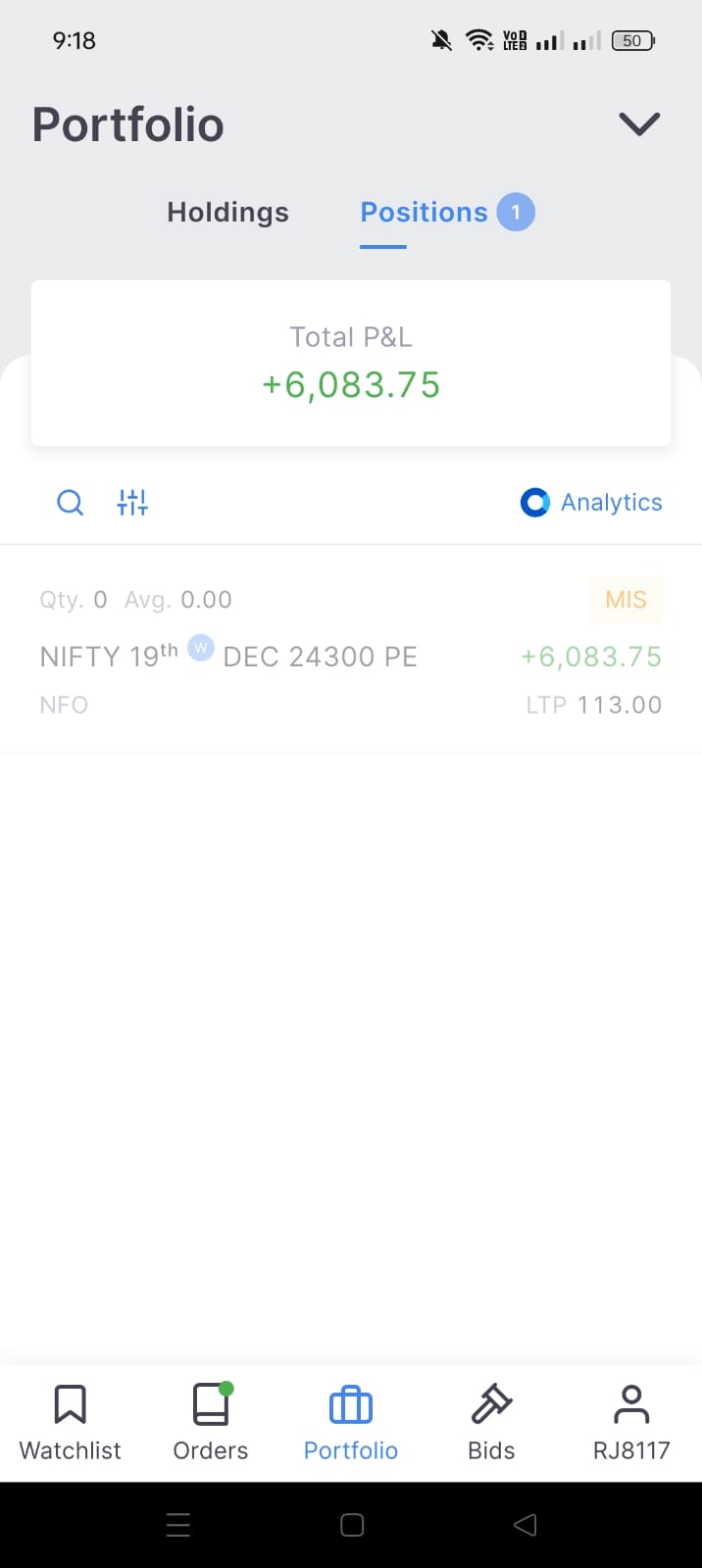Open the Total P&L card
The image size is (702, 1568).
(x=351, y=363)
